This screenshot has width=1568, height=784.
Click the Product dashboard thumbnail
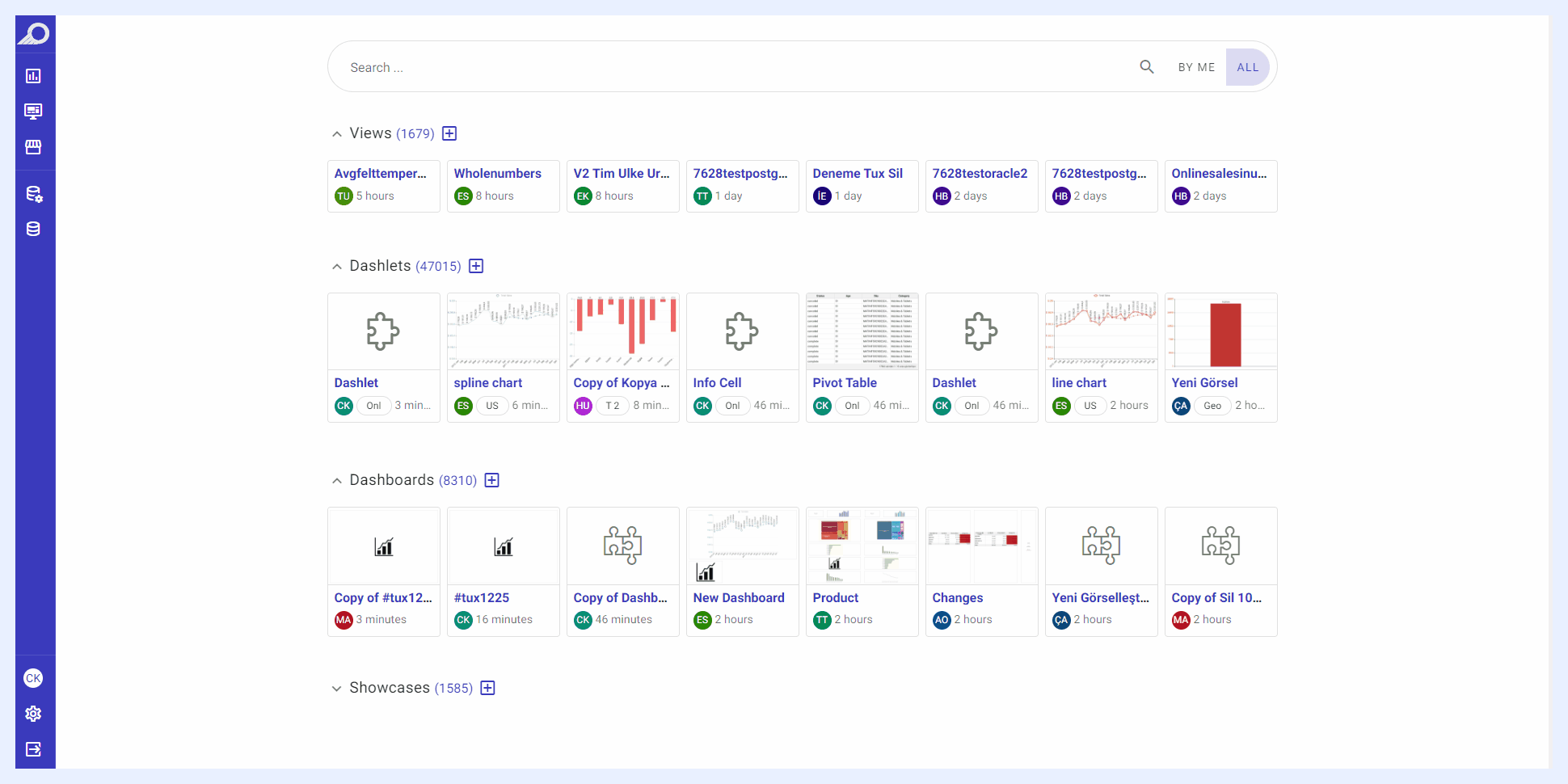(862, 546)
